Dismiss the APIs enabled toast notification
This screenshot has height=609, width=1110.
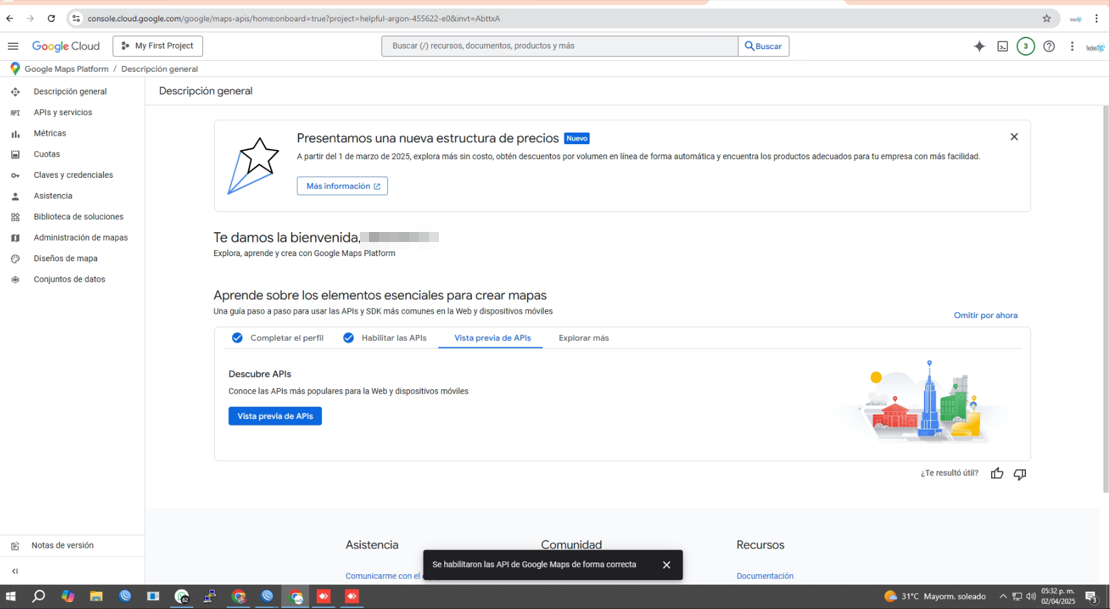666,565
